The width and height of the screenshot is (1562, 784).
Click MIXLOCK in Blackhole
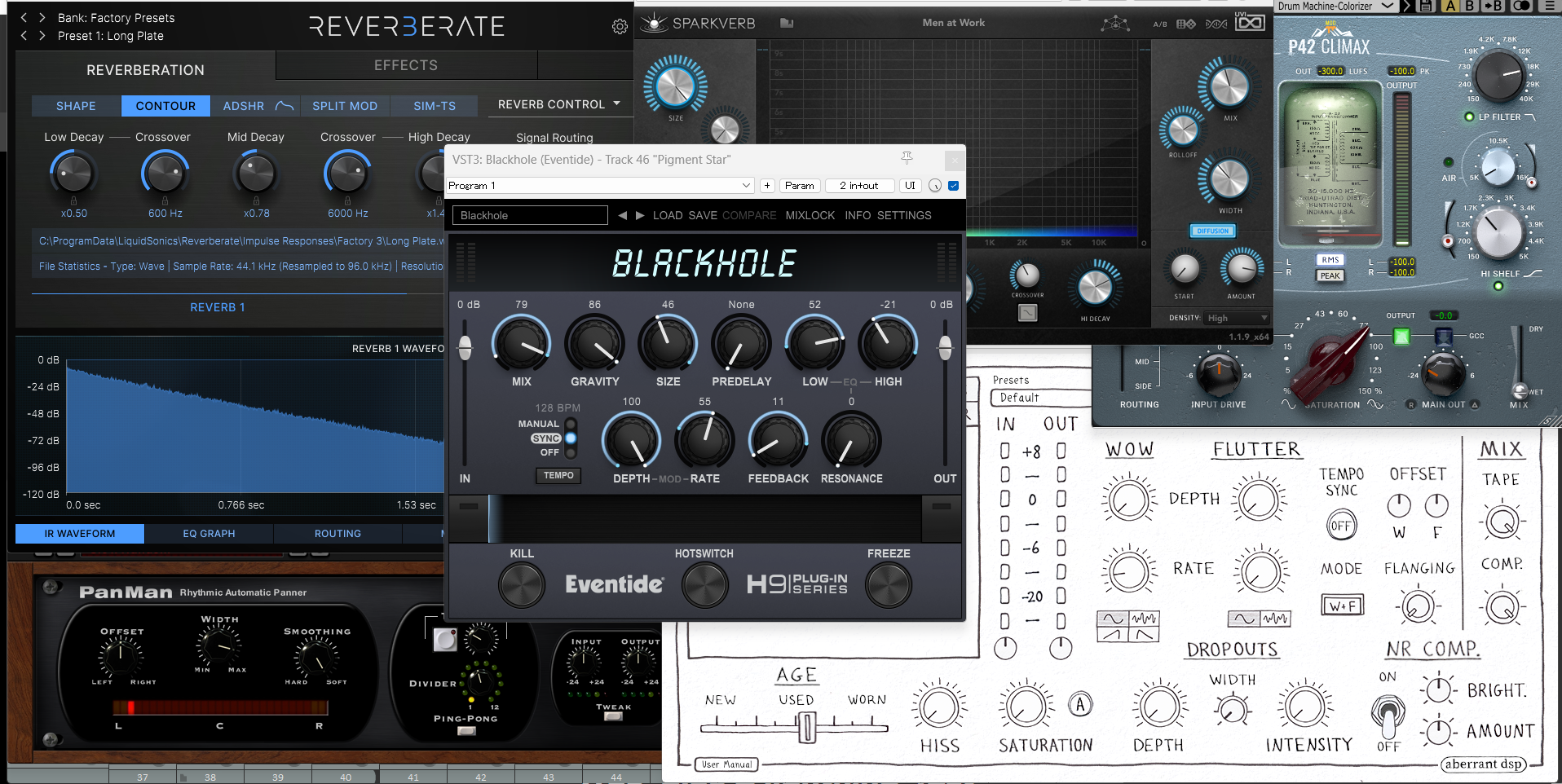coord(810,215)
